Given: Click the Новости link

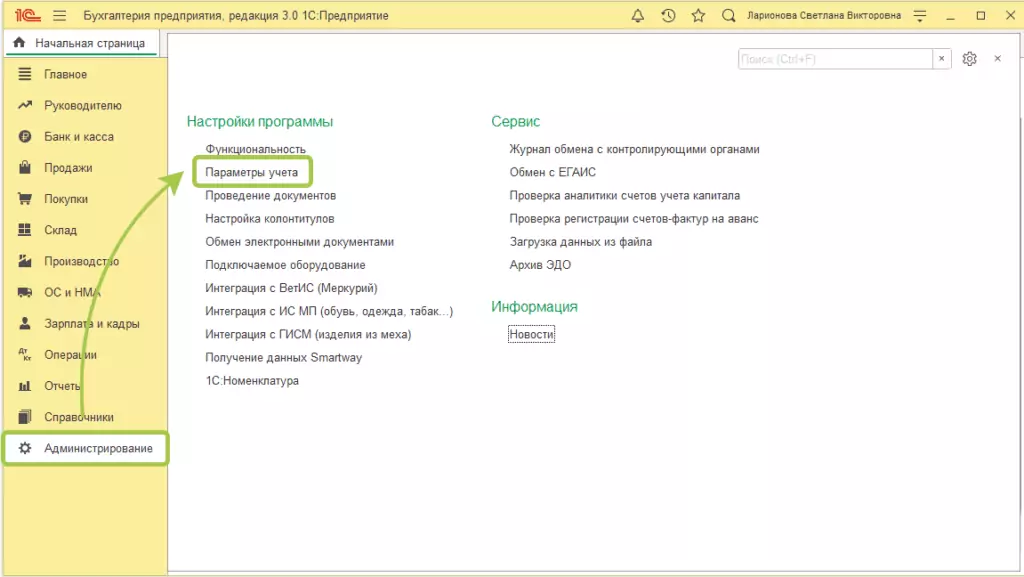Looking at the screenshot, I should pyautogui.click(x=531, y=335).
